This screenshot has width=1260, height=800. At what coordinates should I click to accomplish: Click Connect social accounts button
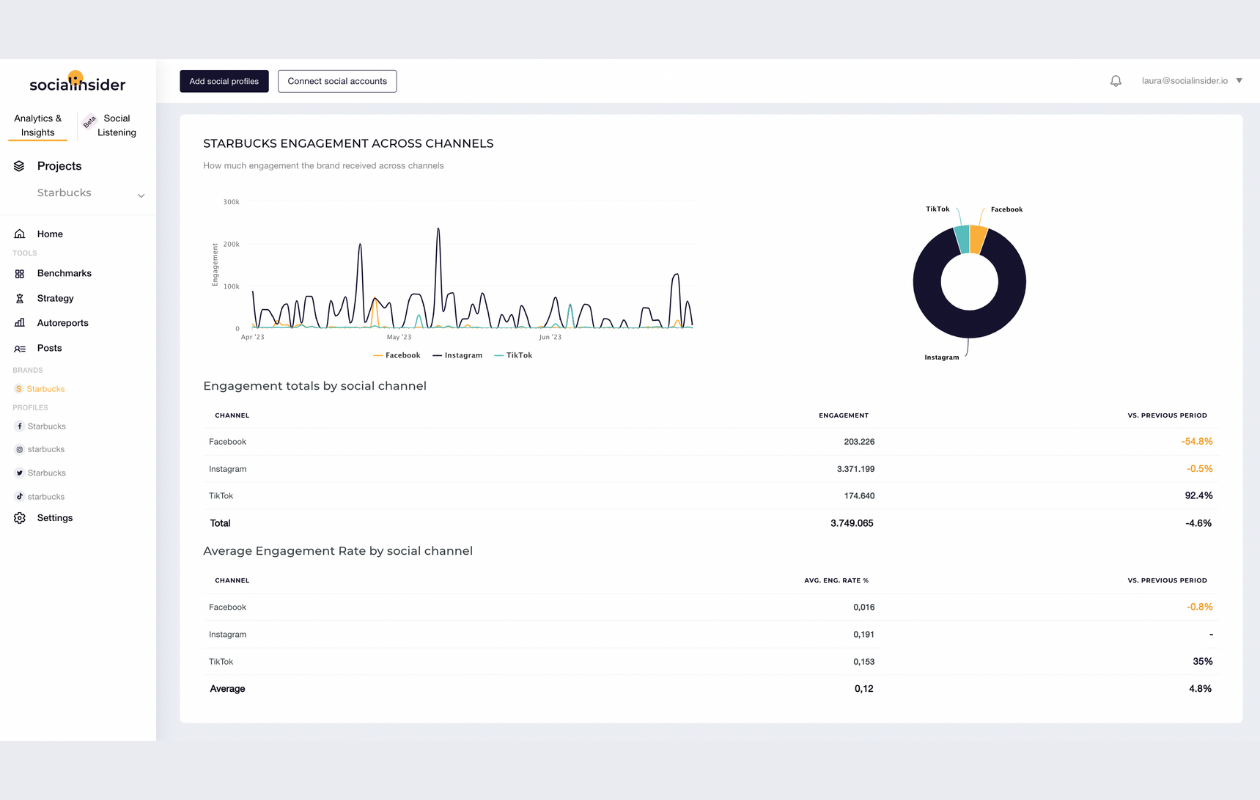(337, 81)
